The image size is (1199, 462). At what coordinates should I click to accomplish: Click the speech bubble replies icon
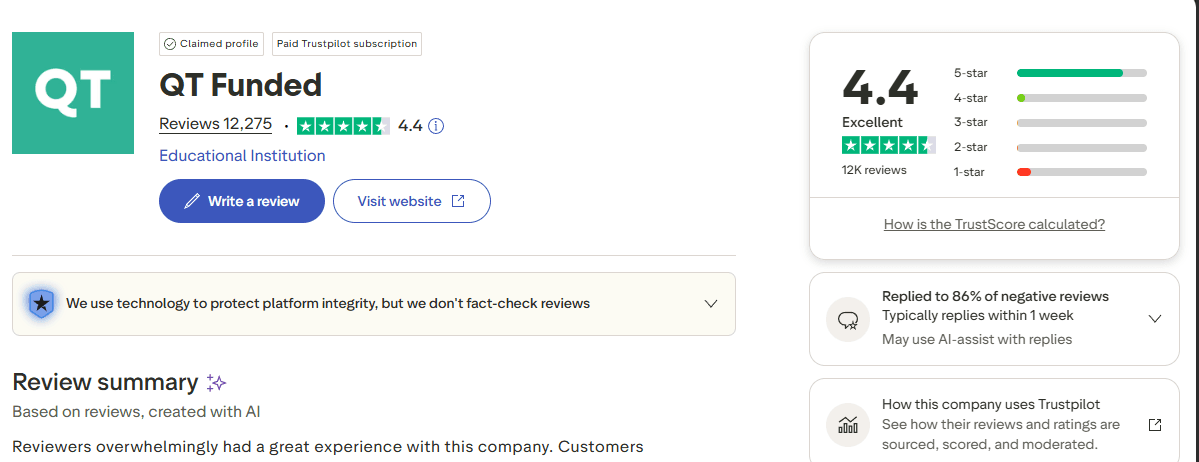pos(848,320)
